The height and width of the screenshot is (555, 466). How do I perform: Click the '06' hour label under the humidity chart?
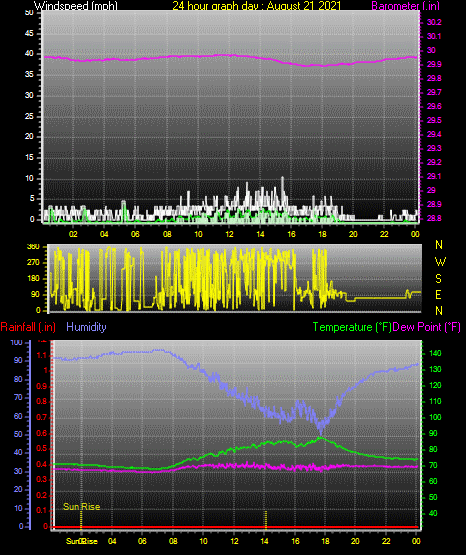[x=142, y=541]
